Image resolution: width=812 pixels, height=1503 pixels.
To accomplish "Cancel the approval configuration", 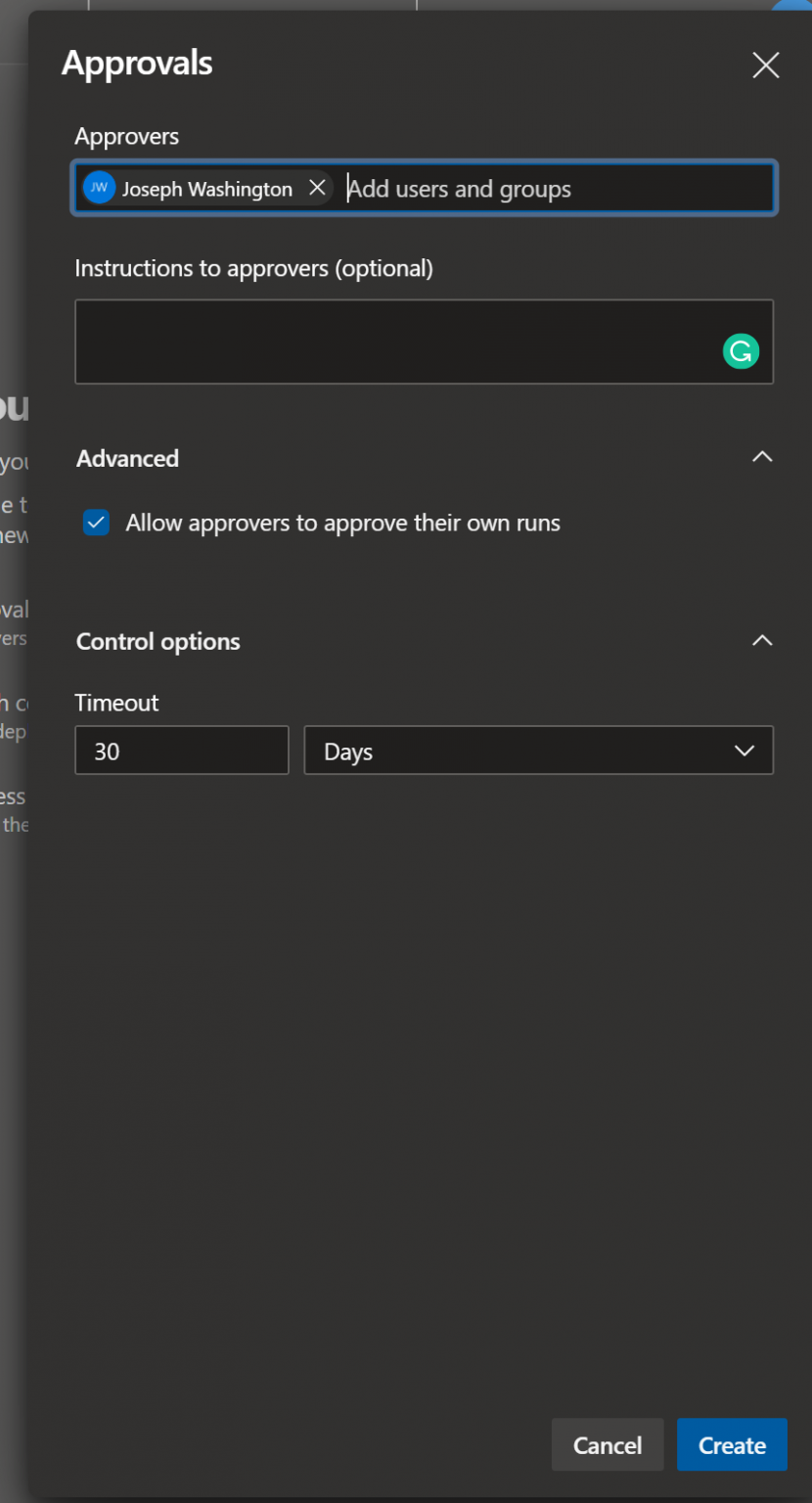I will 607,1444.
